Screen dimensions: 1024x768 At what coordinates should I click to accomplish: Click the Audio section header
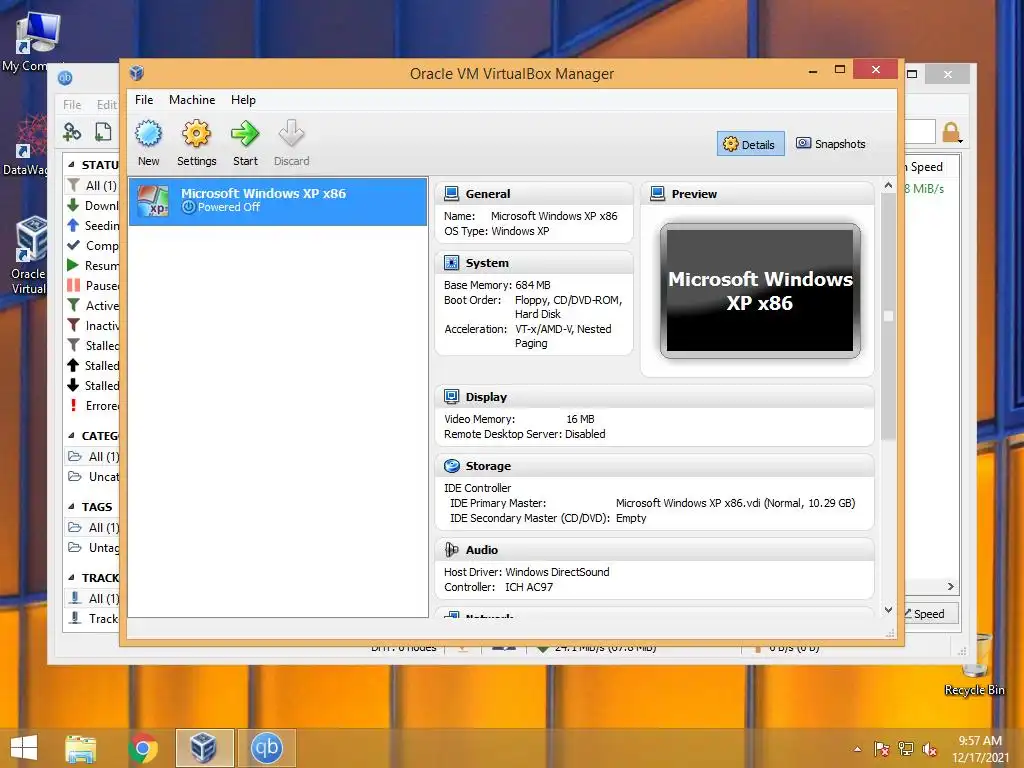[x=654, y=550]
